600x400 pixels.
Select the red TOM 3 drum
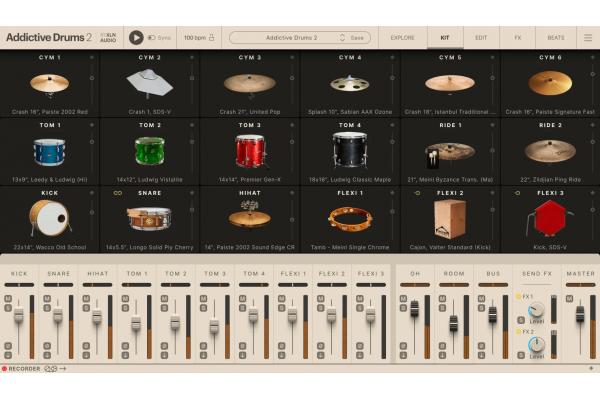click(250, 151)
